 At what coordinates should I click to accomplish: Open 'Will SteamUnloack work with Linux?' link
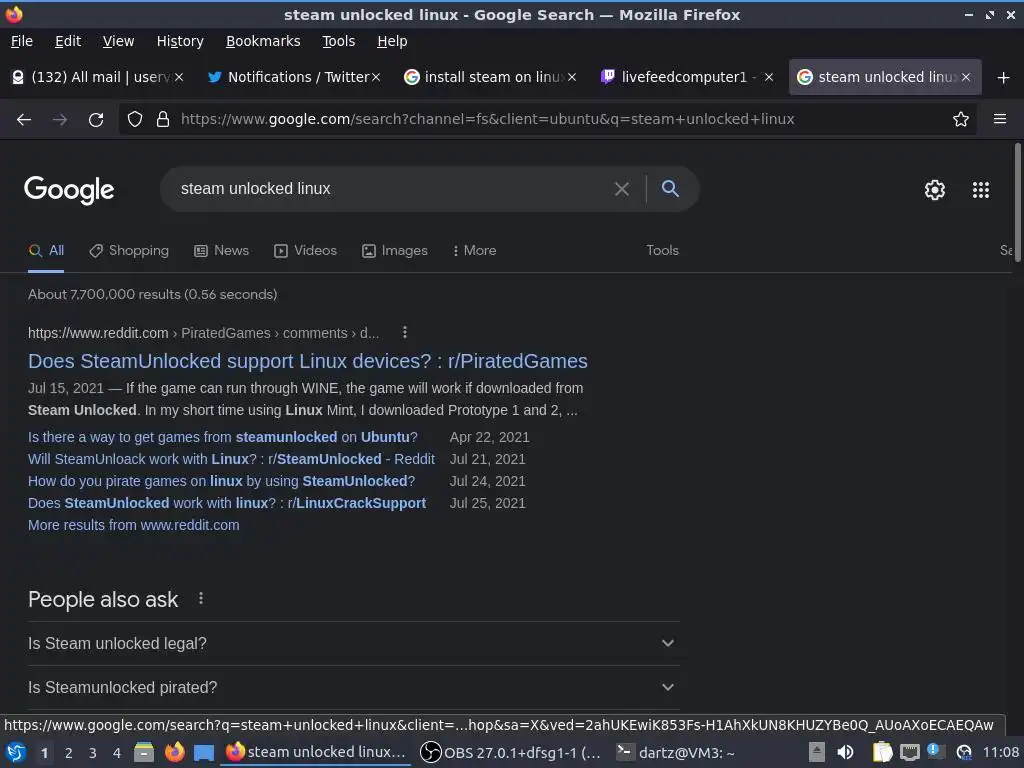pyautogui.click(x=231, y=459)
